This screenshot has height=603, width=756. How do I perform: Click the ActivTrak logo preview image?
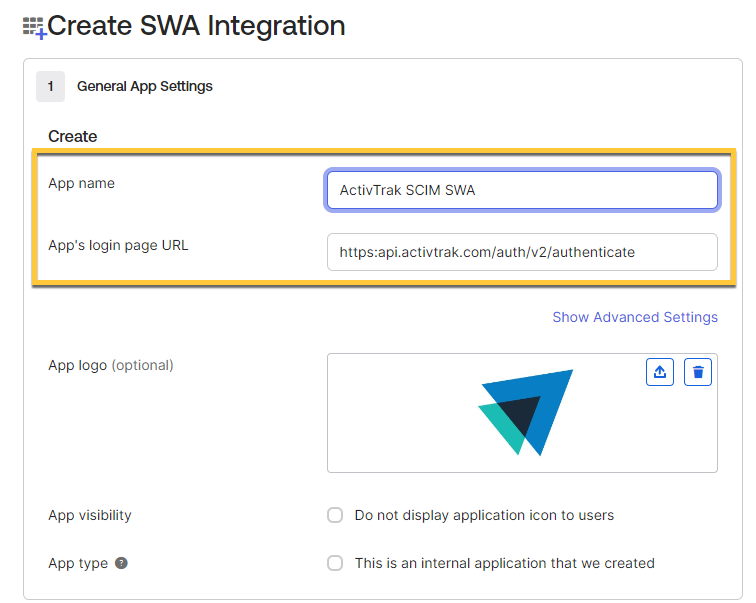[526, 413]
